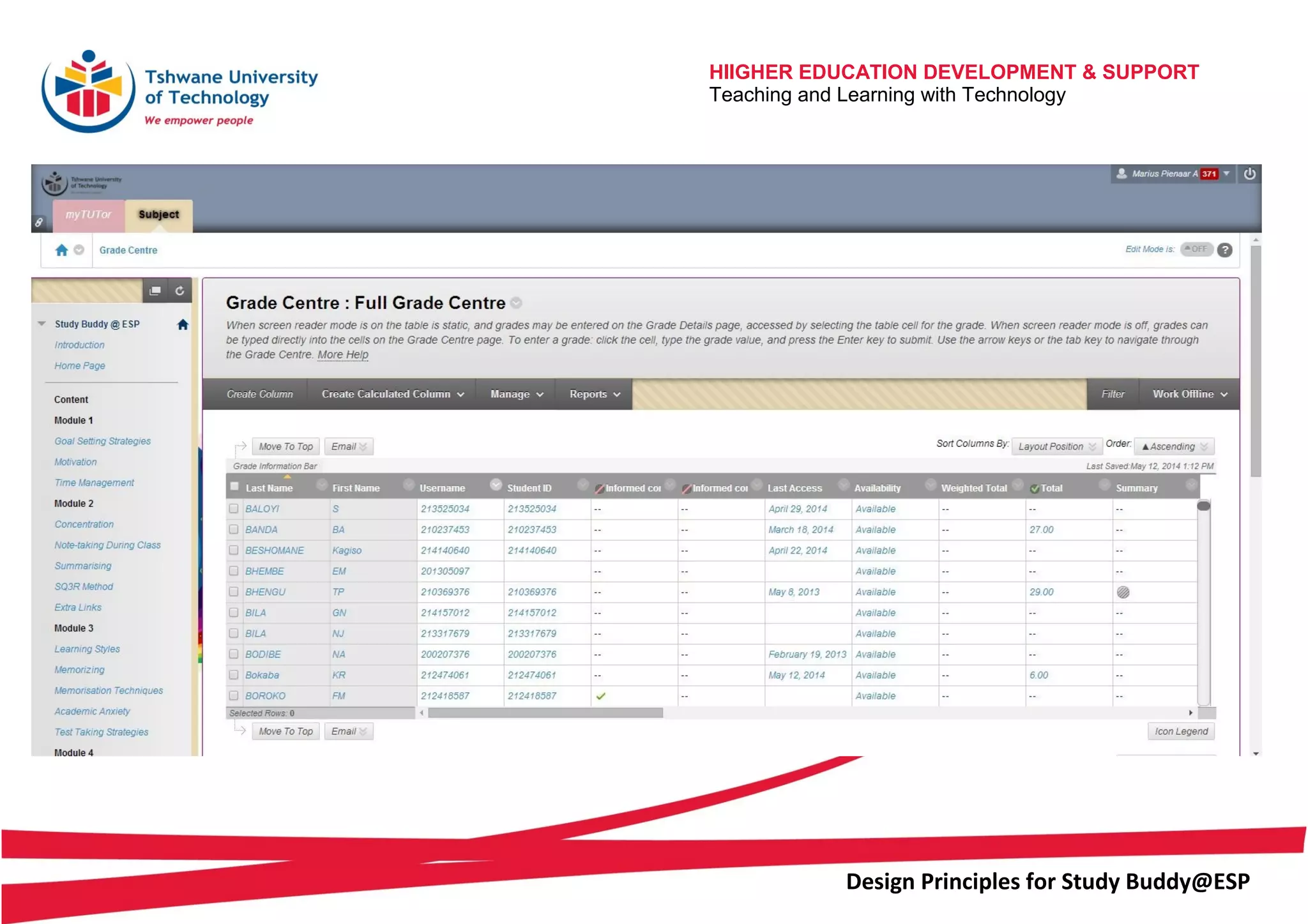Open the Total column options chevron
Screen dimensions: 1308x924
pyautogui.click(x=1104, y=485)
